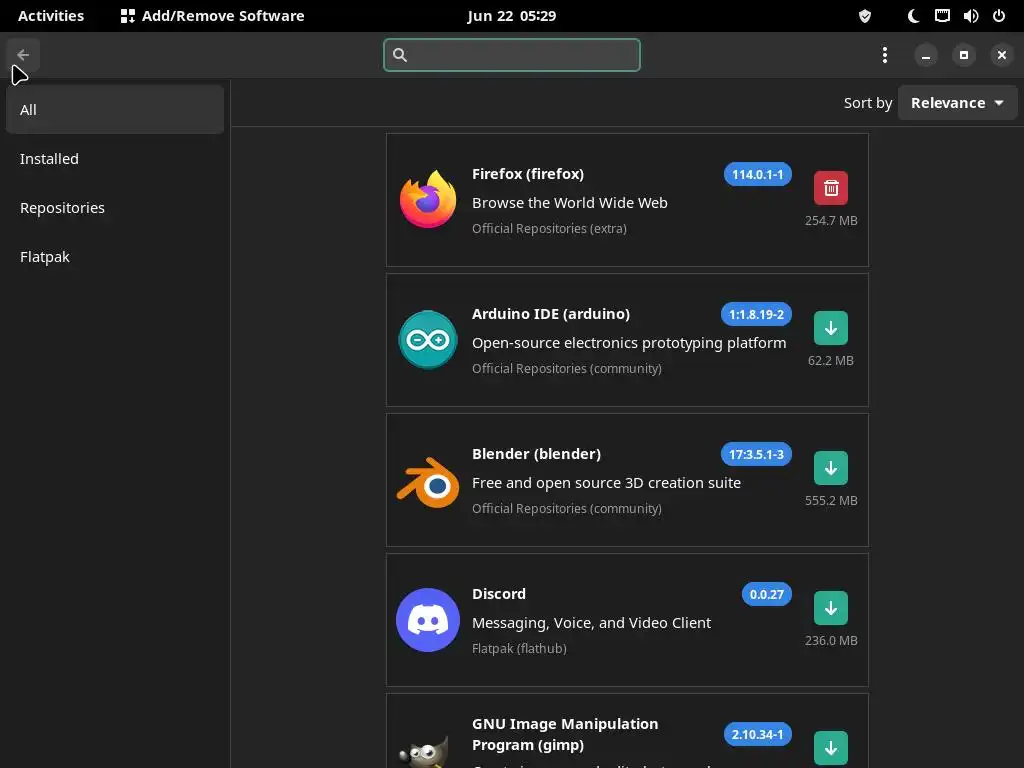The height and width of the screenshot is (768, 1024).
Task: Install Arduino IDE via download arrow
Action: click(831, 328)
